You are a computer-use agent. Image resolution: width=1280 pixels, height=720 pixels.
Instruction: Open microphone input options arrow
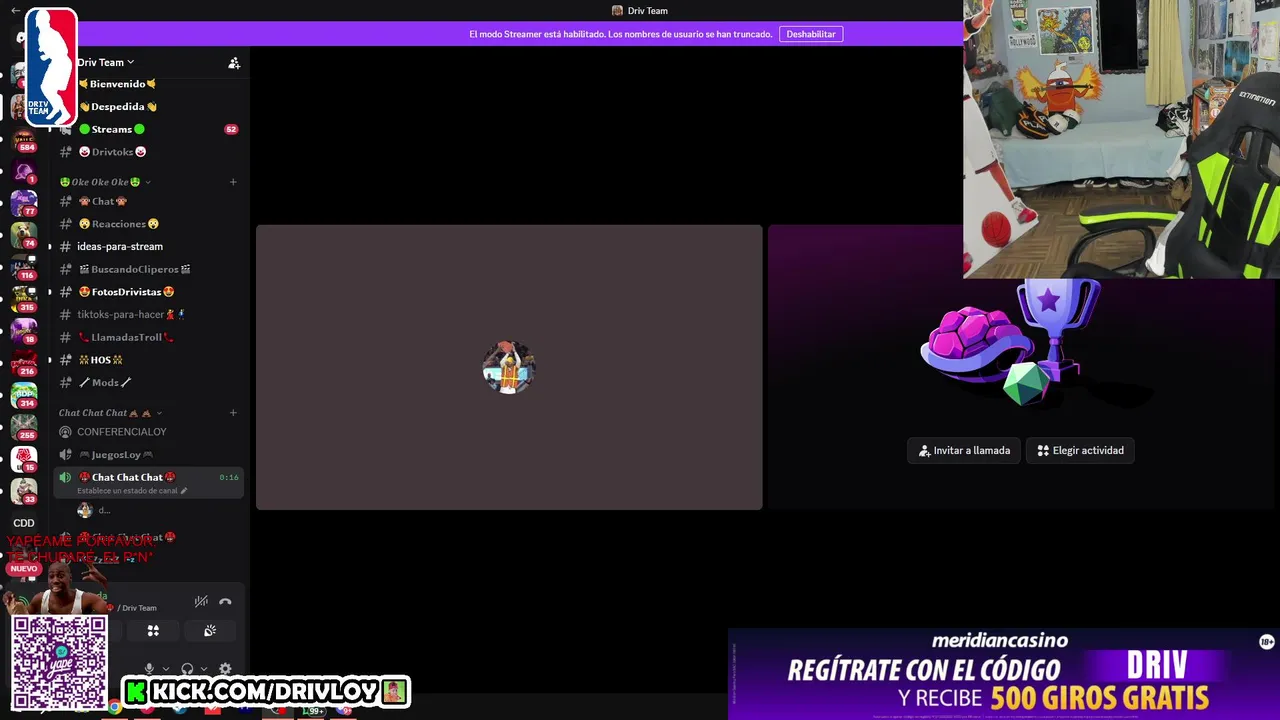[165, 669]
